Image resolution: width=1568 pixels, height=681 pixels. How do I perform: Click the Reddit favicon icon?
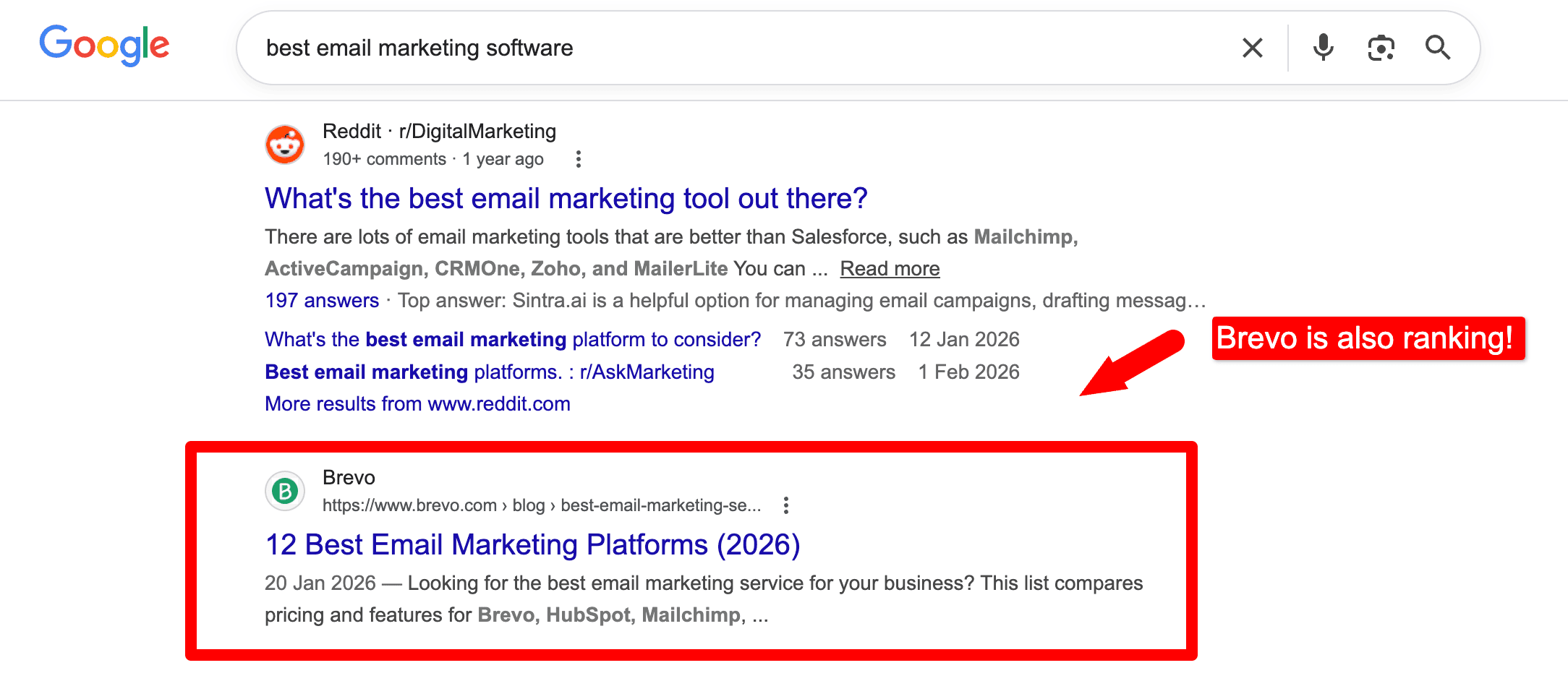(x=285, y=145)
